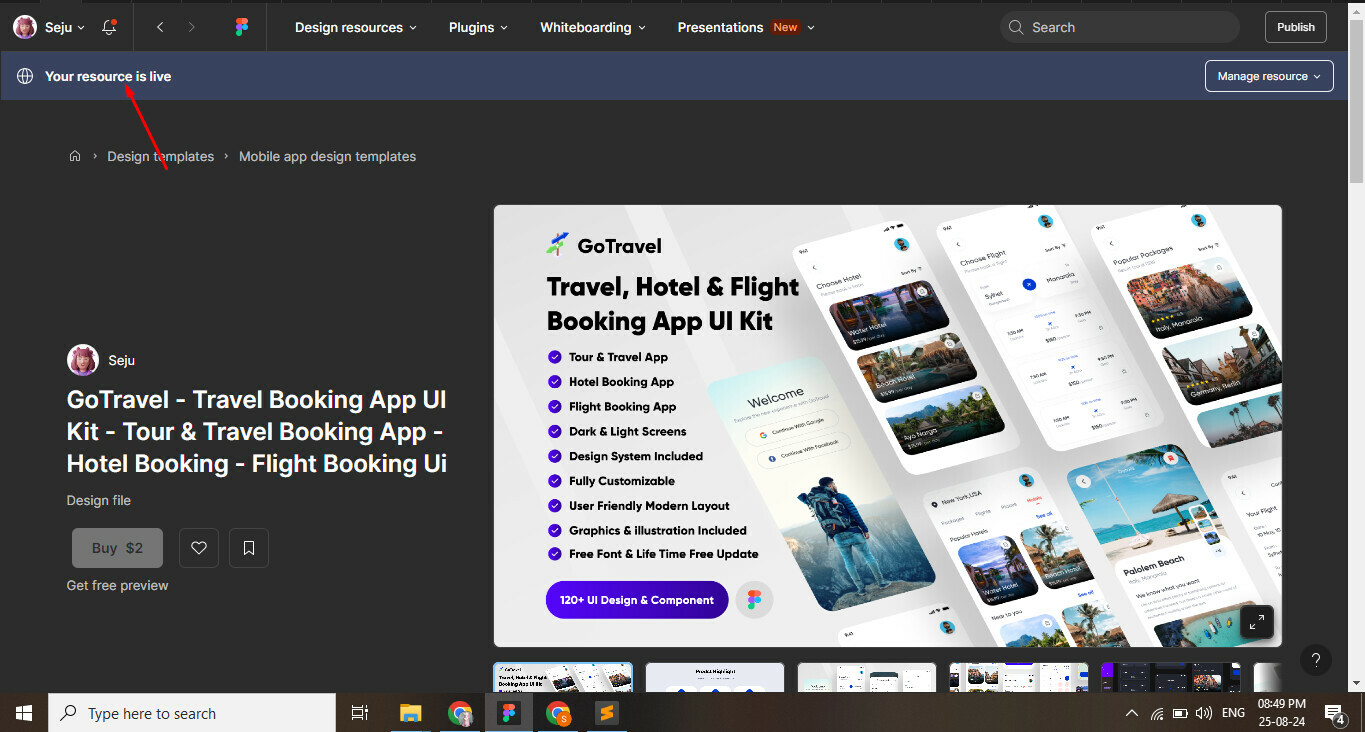Click the ENG language indicator
The image size is (1365, 732).
[x=1233, y=713]
